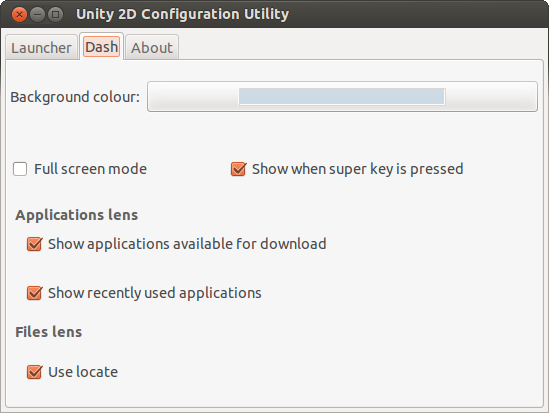This screenshot has width=549, height=413.
Task: Click the Show when super key label
Action: coord(357,169)
